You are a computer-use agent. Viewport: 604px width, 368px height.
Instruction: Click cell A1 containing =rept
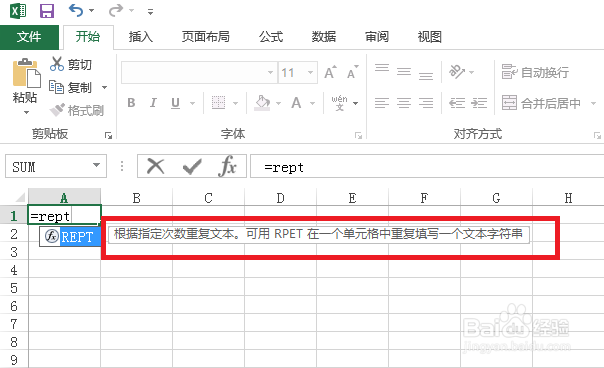click(65, 216)
